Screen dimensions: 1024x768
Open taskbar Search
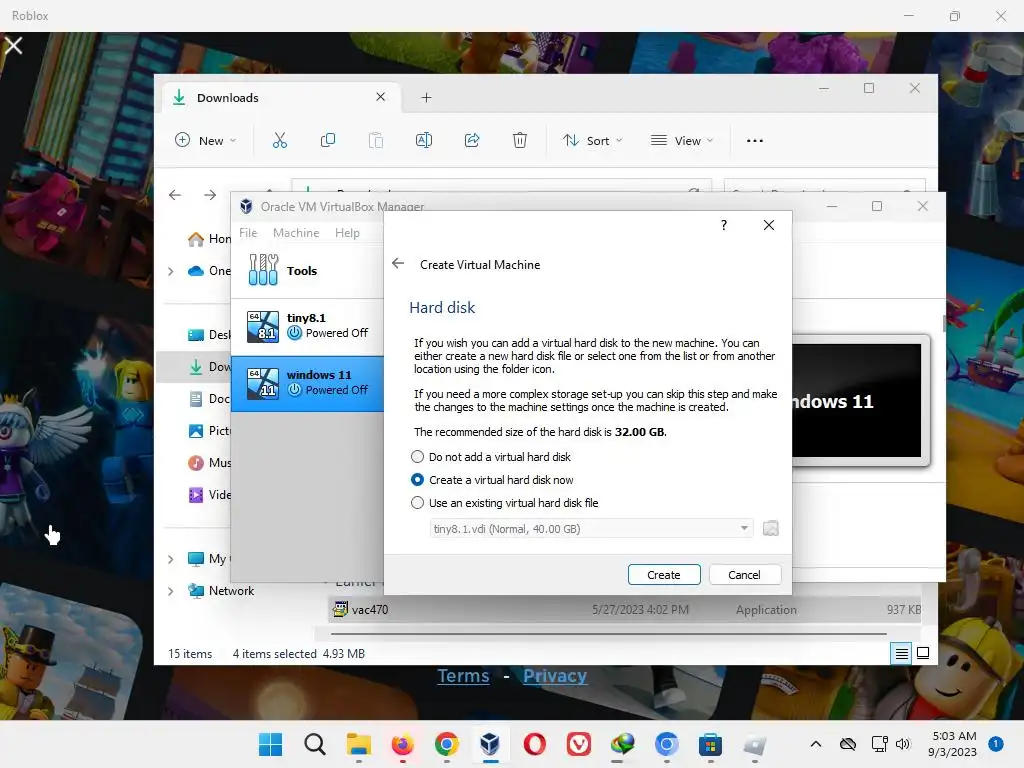pos(315,744)
